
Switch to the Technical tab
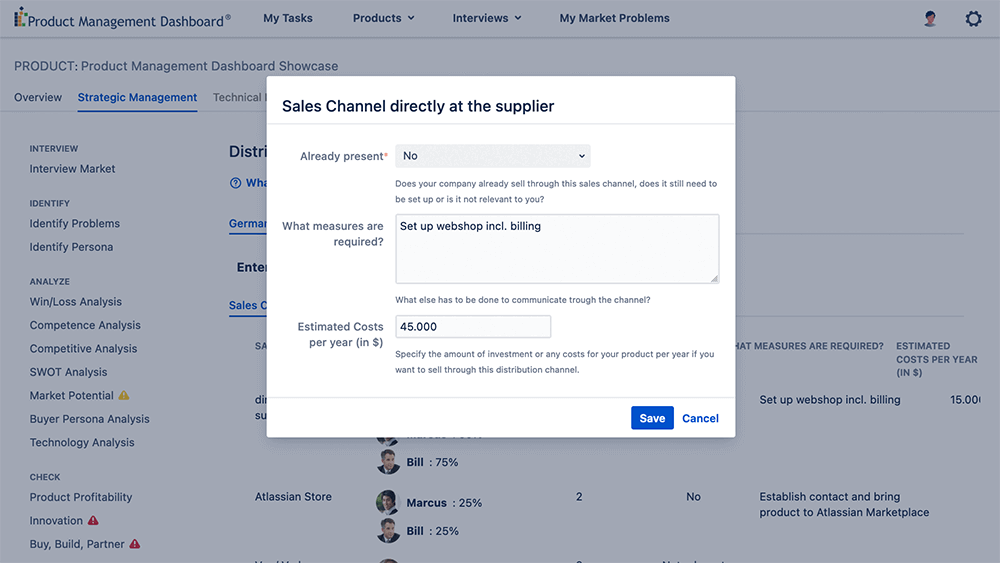pos(239,97)
